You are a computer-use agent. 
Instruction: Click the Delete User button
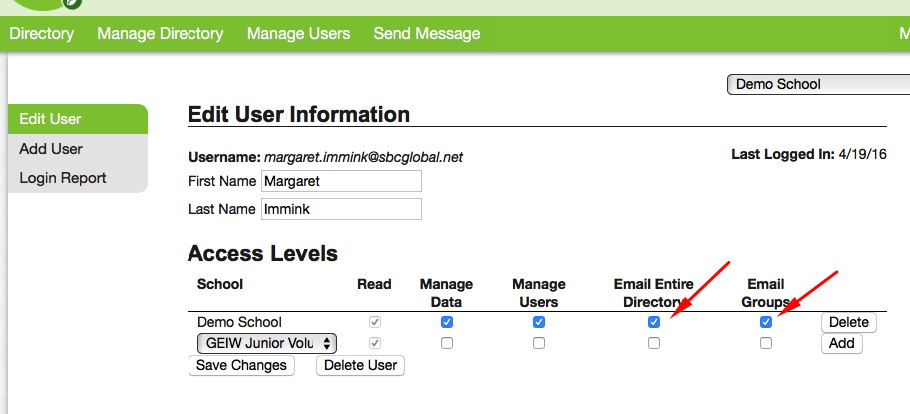click(360, 365)
